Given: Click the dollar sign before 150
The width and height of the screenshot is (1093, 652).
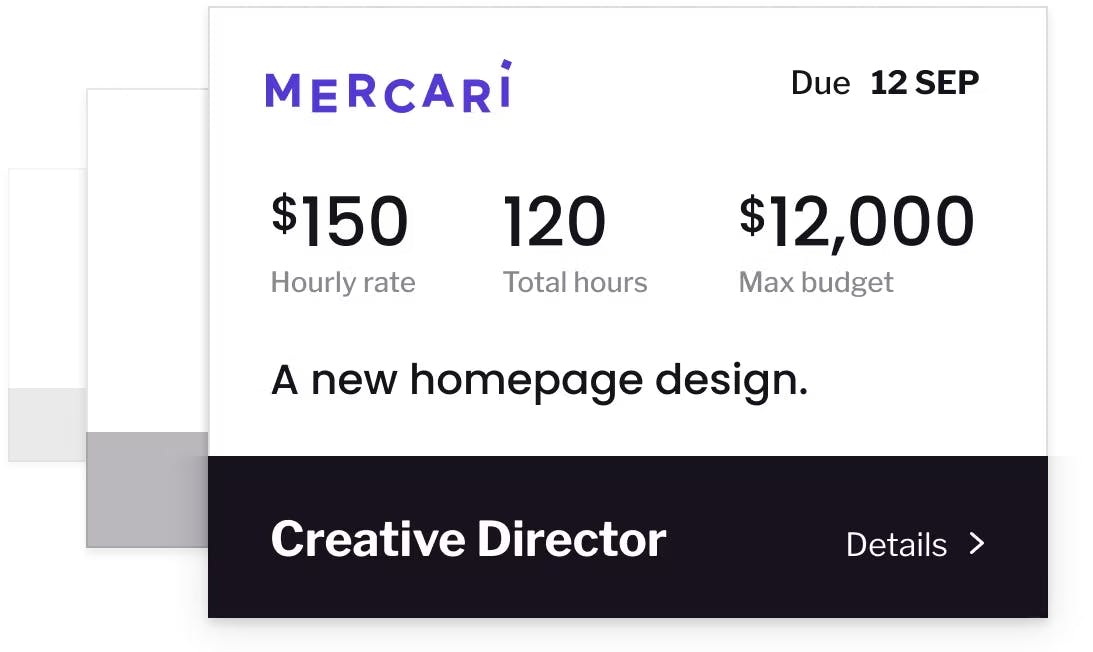Looking at the screenshot, I should pyautogui.click(x=284, y=213).
